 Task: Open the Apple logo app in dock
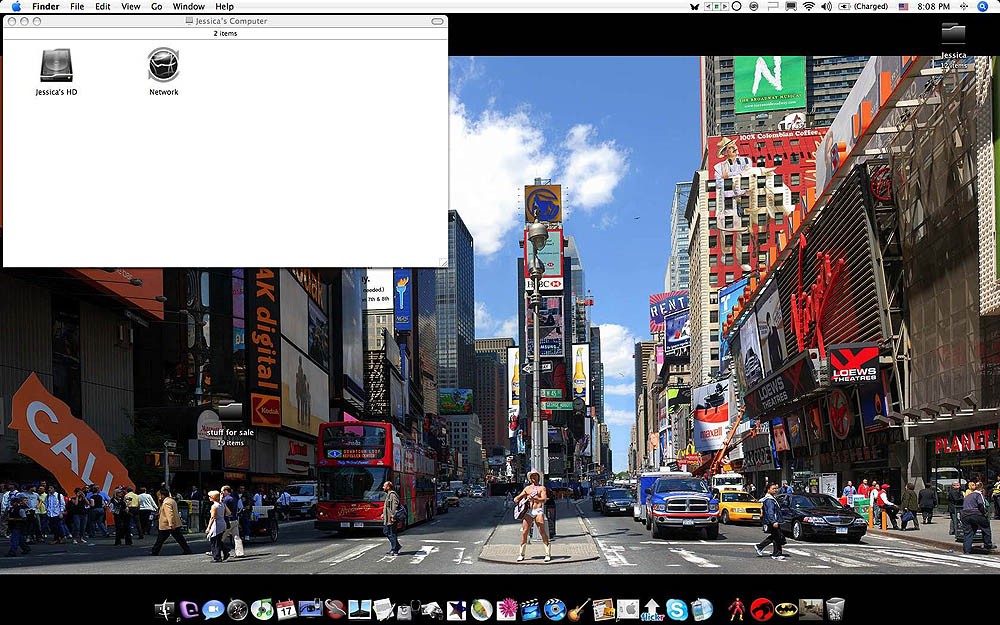(628, 610)
